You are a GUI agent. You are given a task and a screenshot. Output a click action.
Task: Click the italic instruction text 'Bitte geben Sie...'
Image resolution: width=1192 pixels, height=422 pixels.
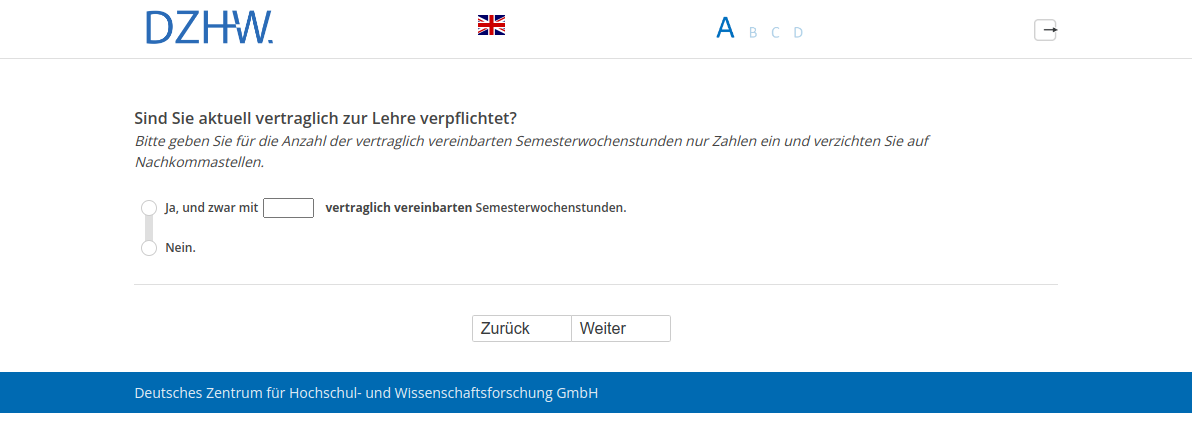531,141
